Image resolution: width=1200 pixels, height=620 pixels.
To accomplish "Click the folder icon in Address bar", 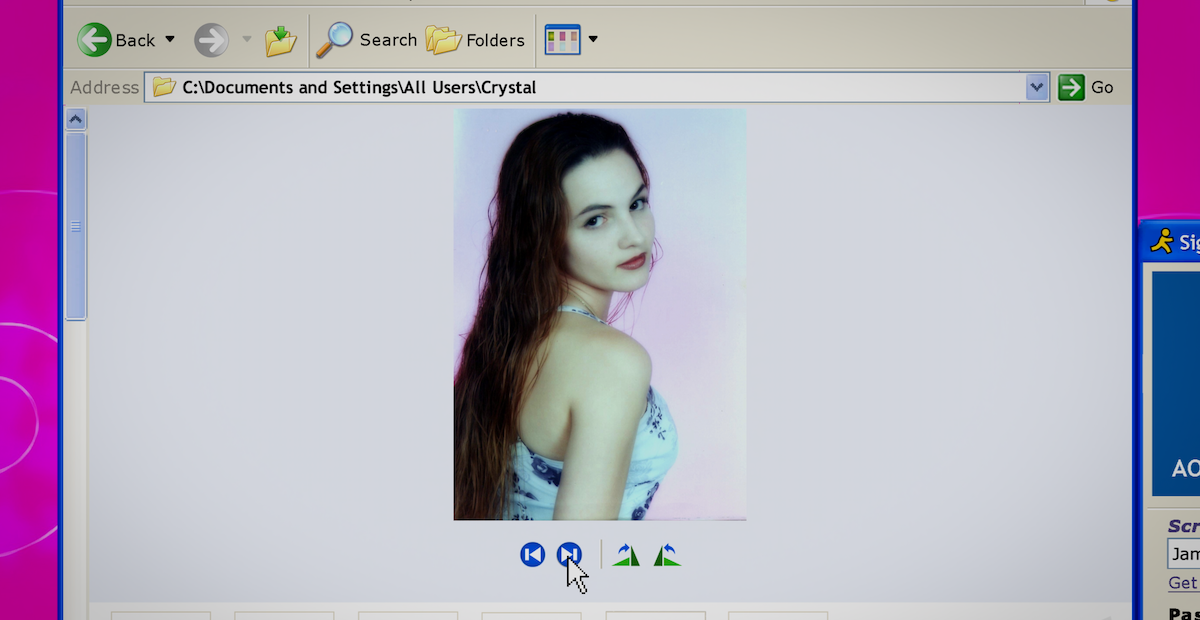I will [164, 87].
